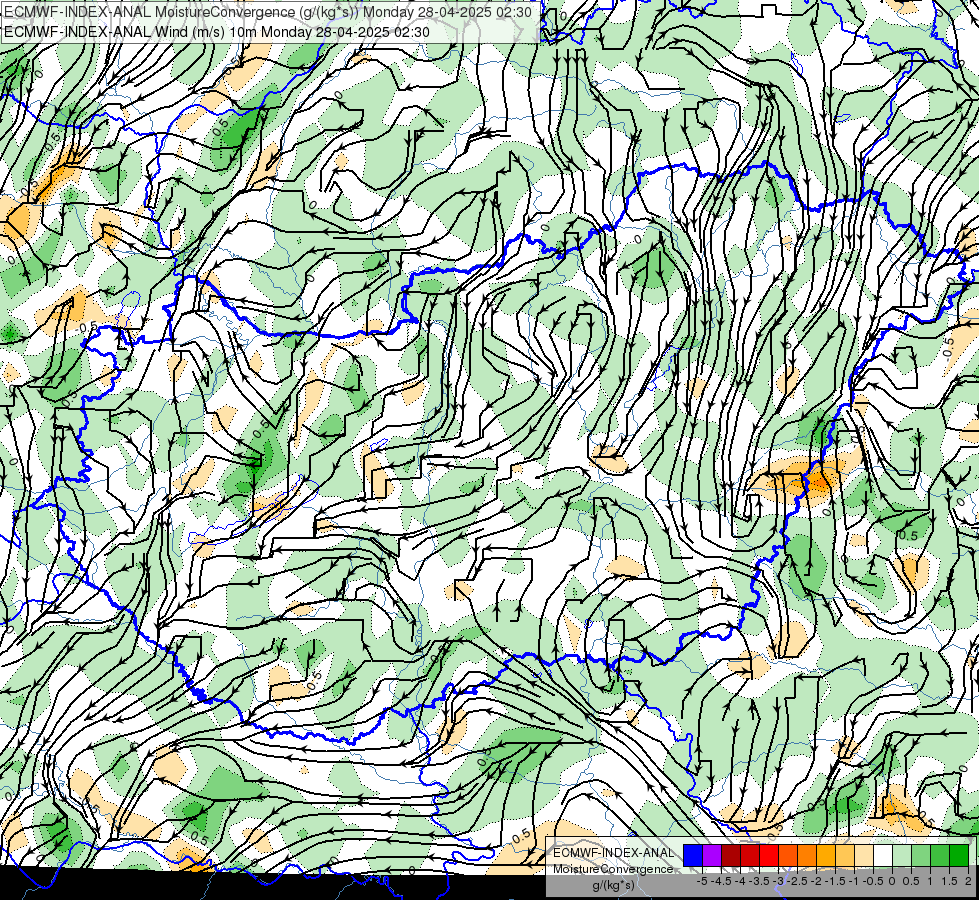Click the -5 legend scale value
Screen dimensions: 979x900
pos(702,881)
